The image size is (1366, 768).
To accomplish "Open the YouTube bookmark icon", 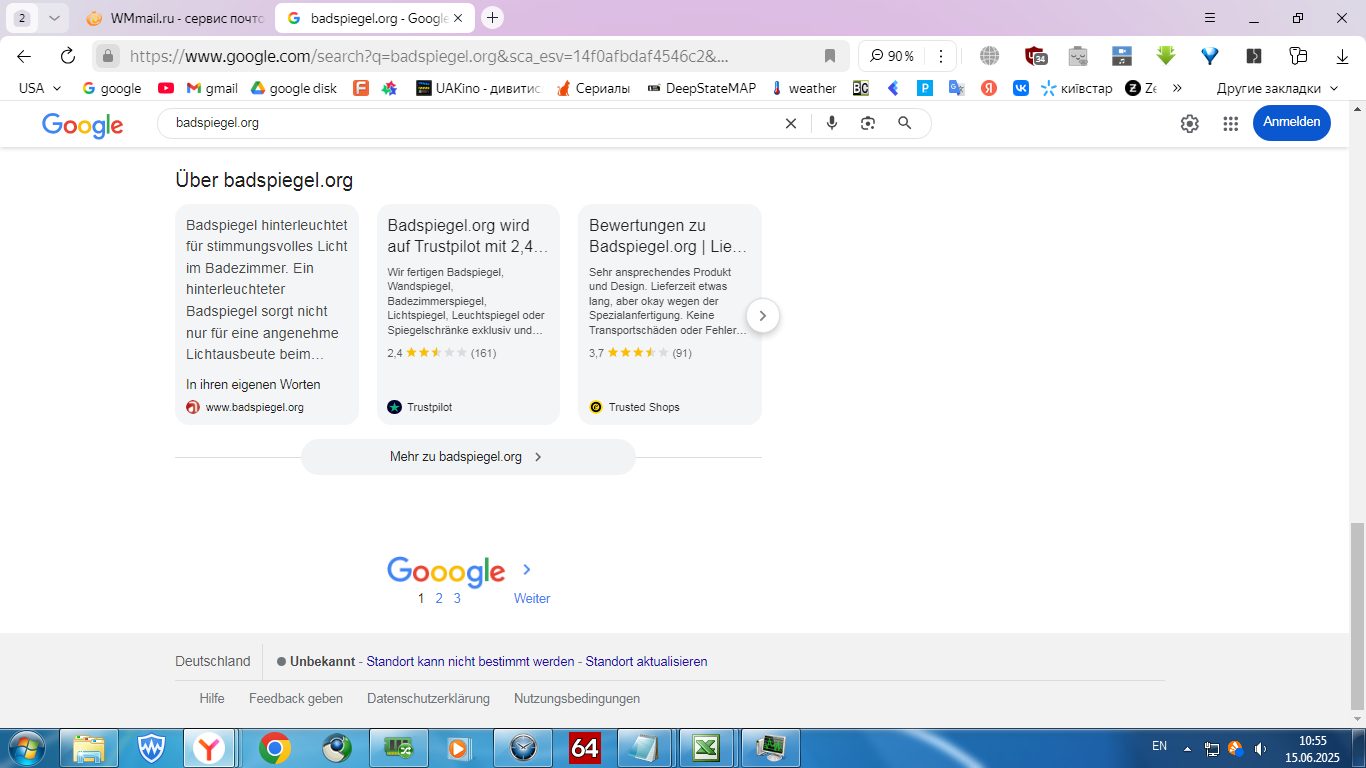I will tap(166, 88).
